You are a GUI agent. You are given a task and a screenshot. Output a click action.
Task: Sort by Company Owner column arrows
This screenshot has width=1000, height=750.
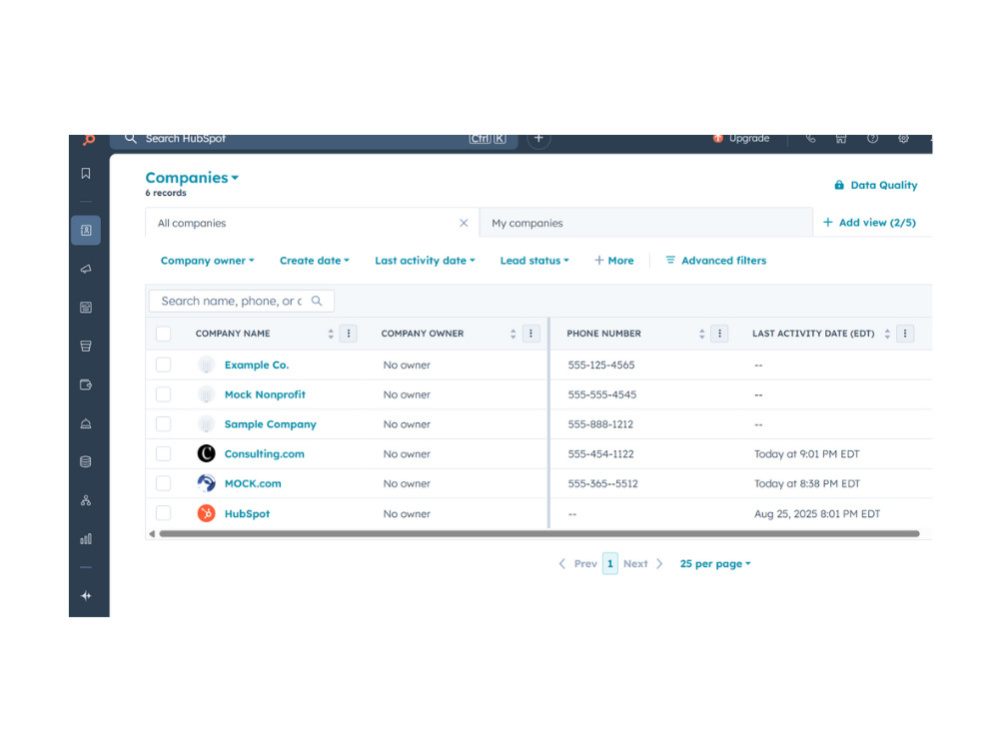(513, 334)
